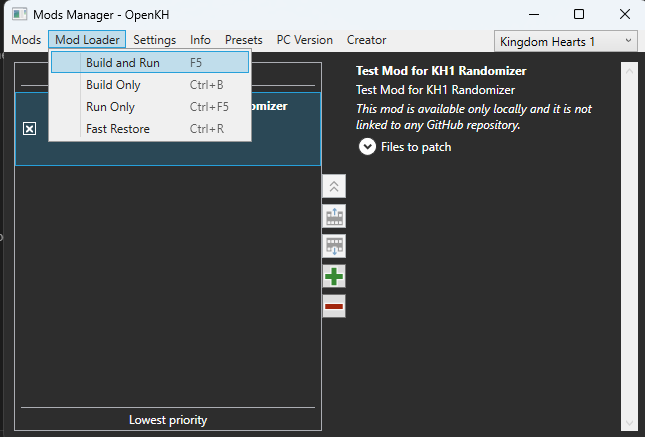Move selected mod up one position
Viewport: 645px width, 437px height.
[334, 216]
